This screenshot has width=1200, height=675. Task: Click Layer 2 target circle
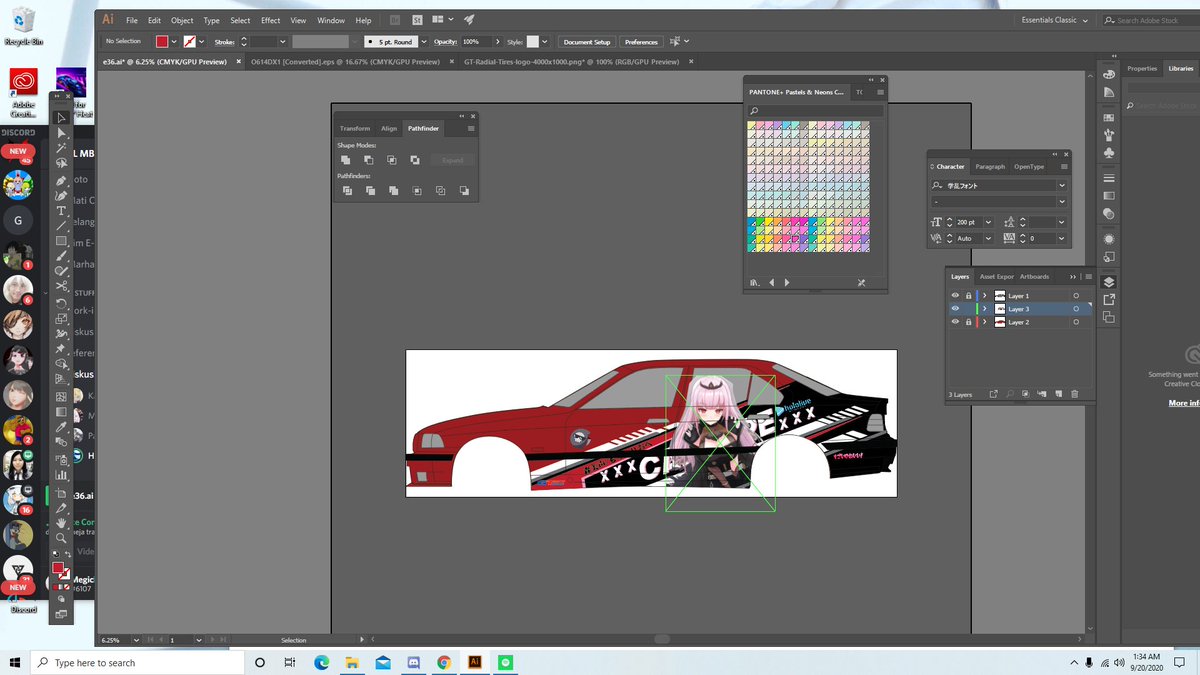coord(1076,322)
